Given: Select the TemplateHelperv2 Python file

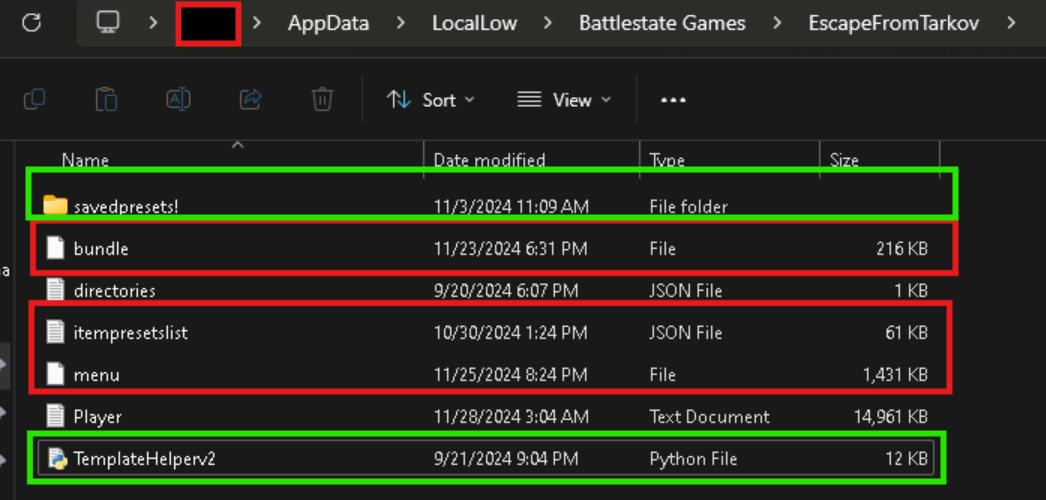Looking at the screenshot, I should [144, 459].
